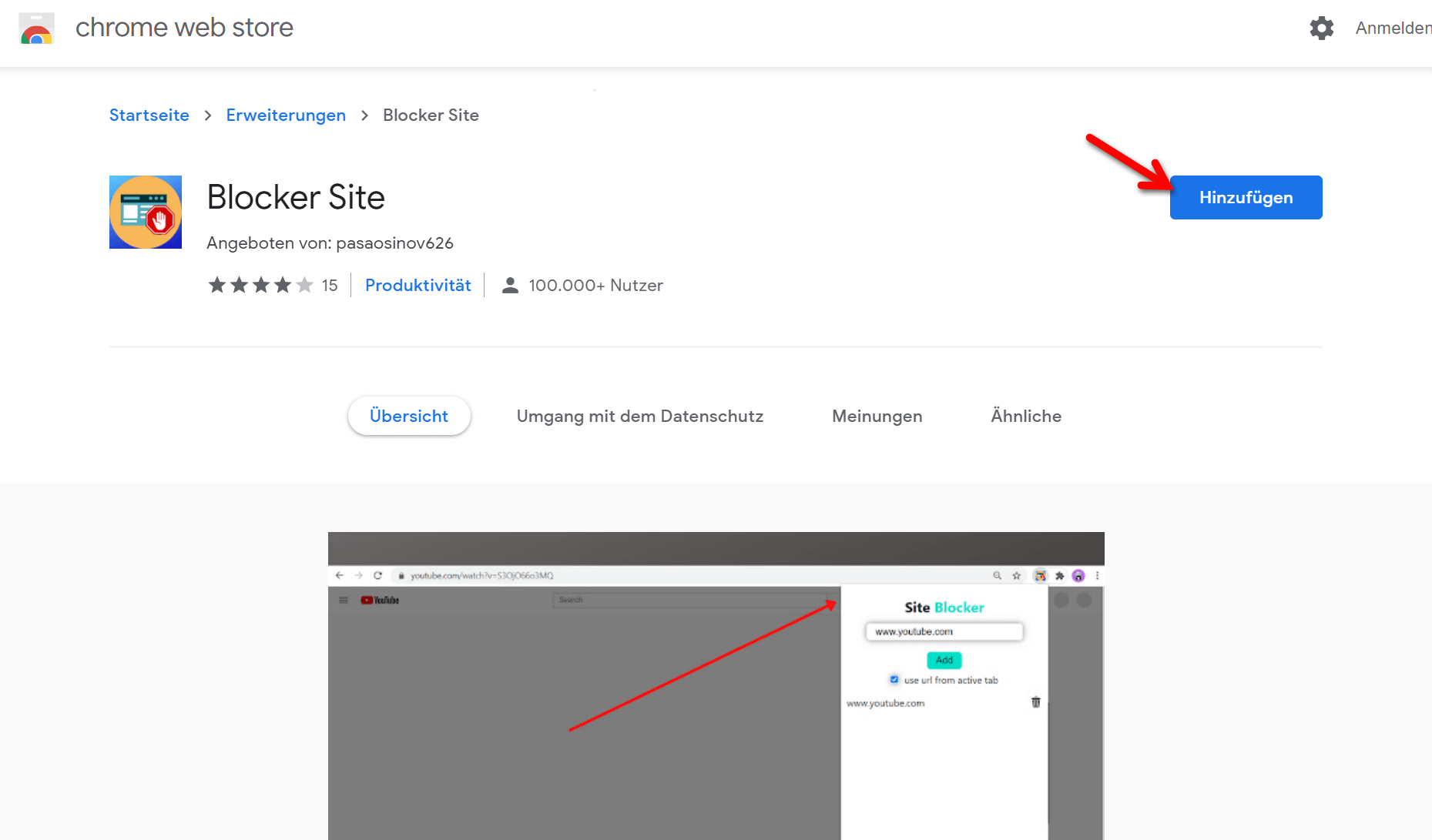
Task: Click the 'chrome web store' title text
Action: [x=184, y=28]
